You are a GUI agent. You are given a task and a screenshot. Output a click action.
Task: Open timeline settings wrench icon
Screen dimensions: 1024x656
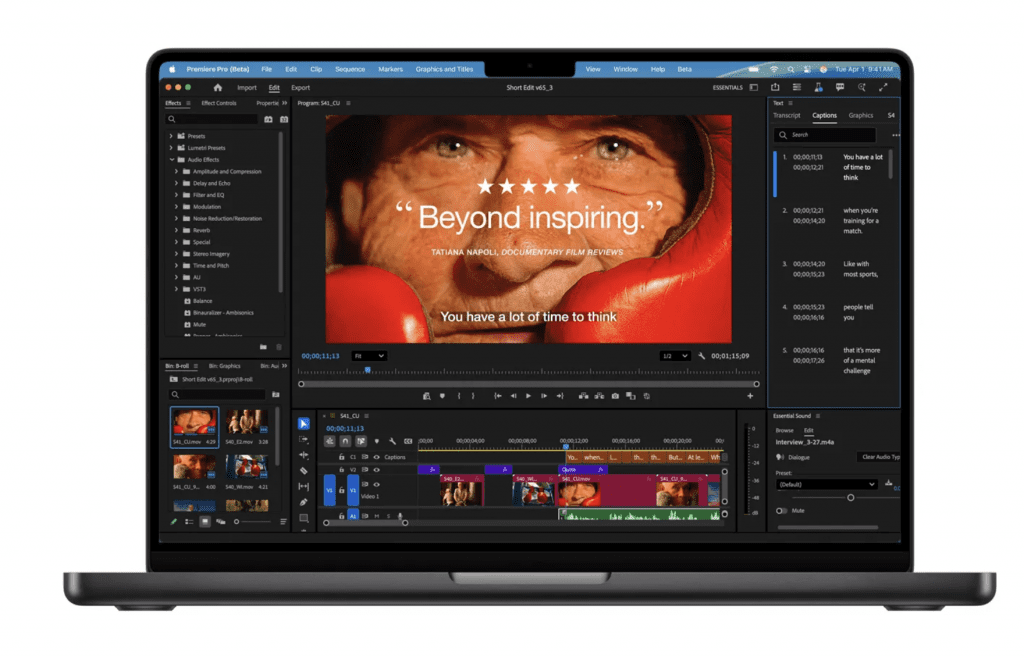tap(392, 441)
